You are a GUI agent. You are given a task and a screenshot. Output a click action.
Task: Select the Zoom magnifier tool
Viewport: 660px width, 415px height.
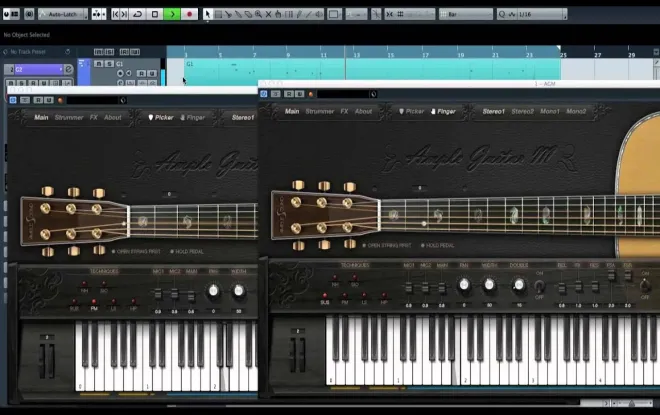click(x=258, y=14)
